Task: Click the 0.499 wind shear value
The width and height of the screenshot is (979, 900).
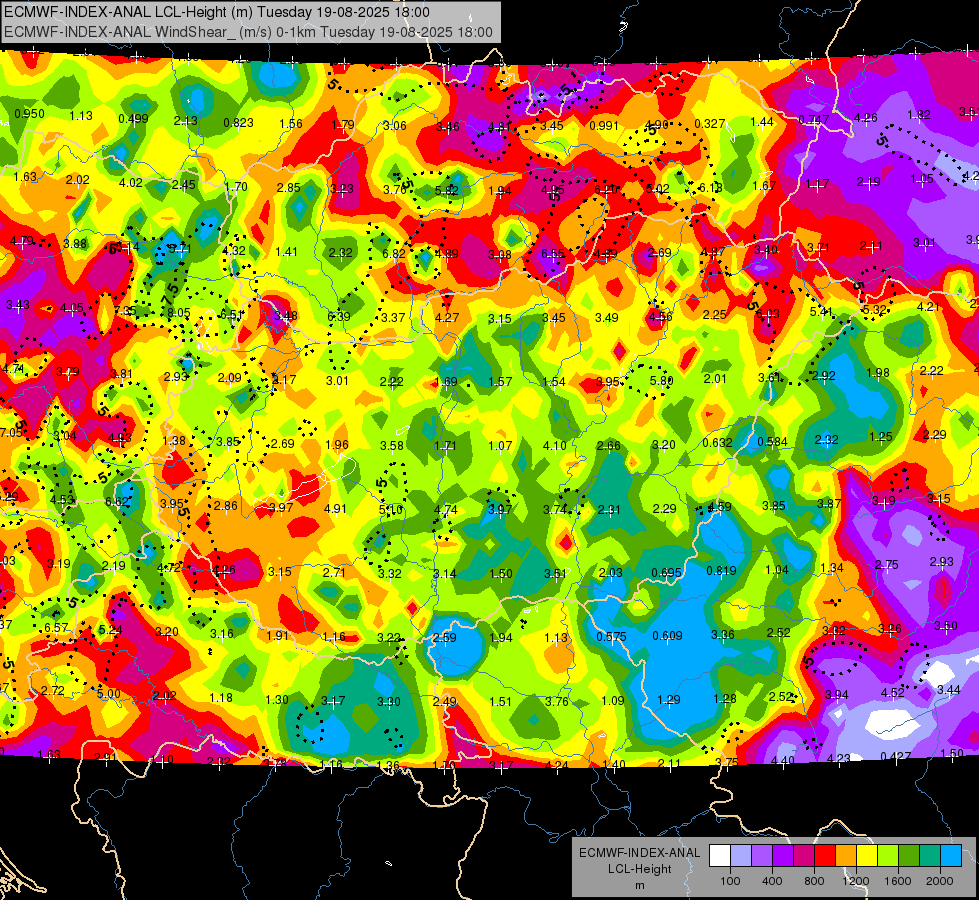Action: point(134,119)
